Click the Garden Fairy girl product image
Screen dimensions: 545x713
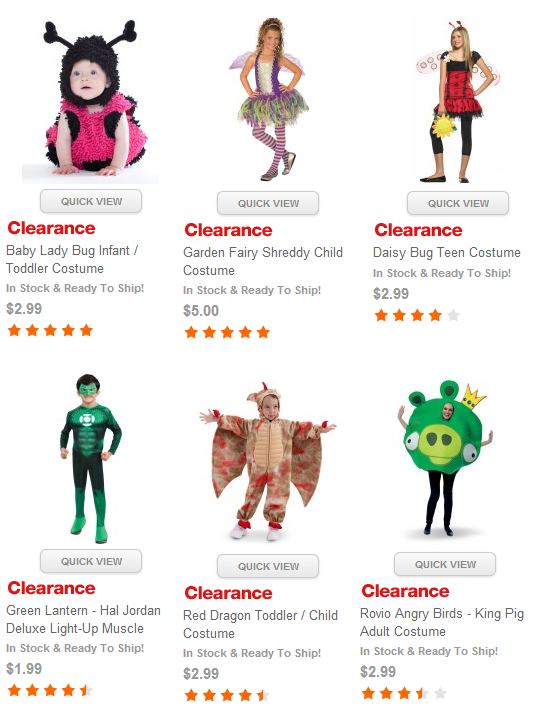(x=268, y=99)
